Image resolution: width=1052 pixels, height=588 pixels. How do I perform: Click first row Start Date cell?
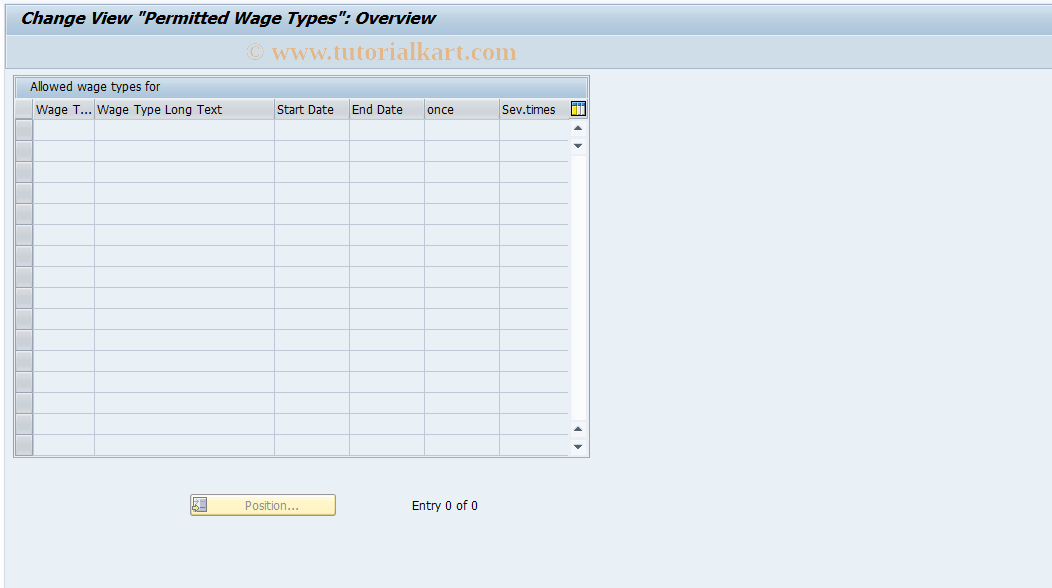click(x=312, y=130)
